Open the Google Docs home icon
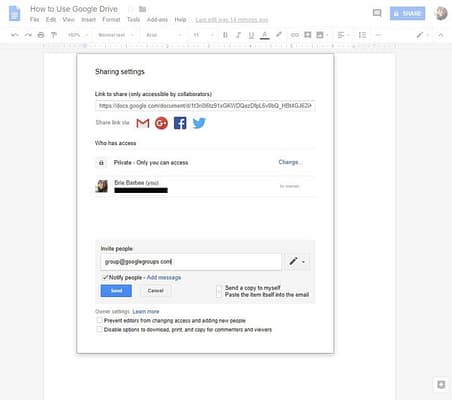Viewport: 452px width, 400px height. 14,14
